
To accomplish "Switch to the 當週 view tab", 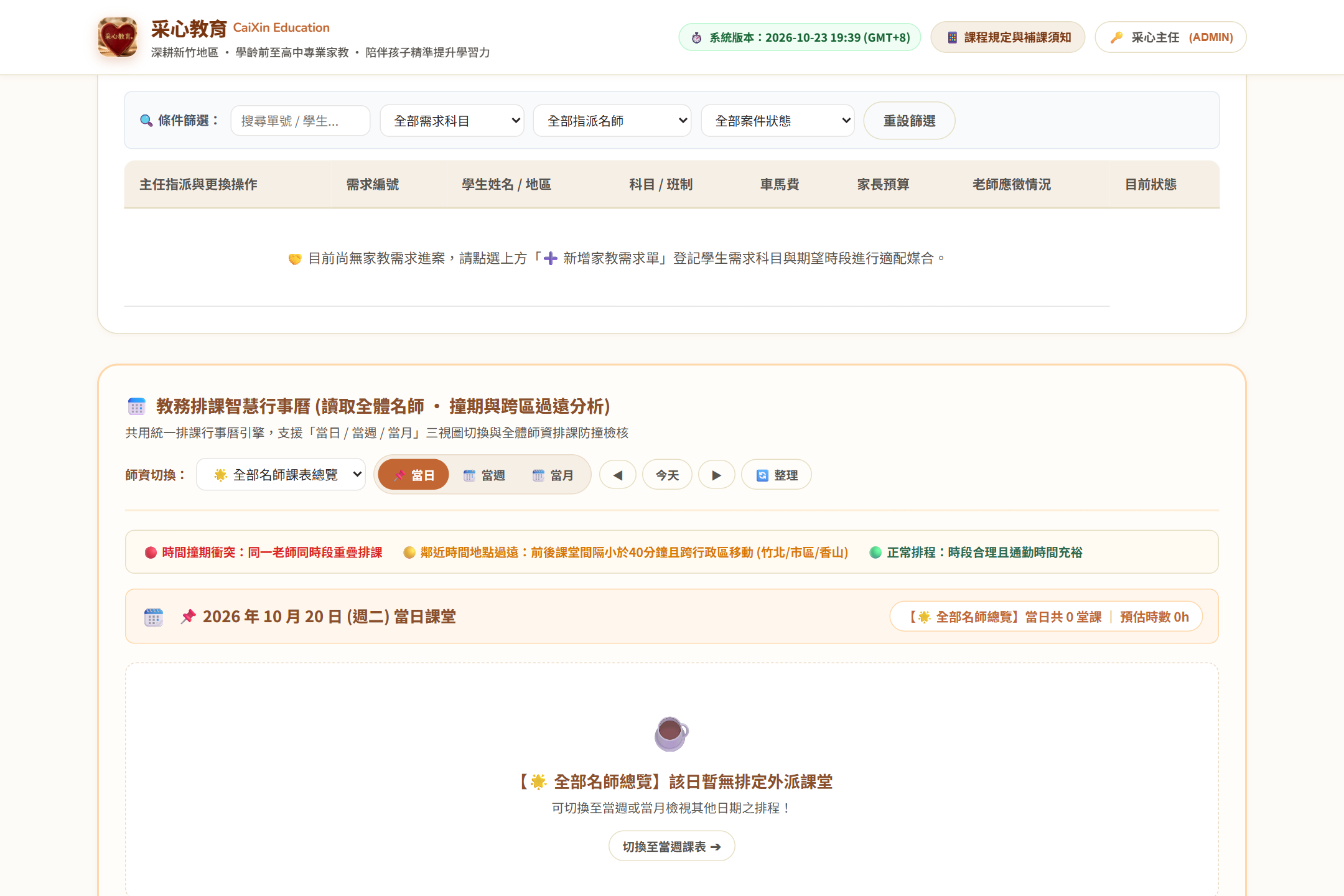I will tap(483, 475).
